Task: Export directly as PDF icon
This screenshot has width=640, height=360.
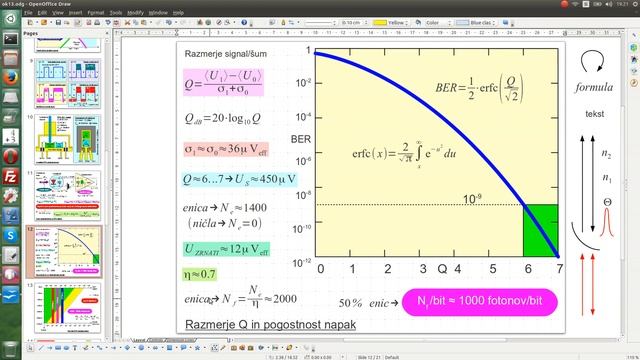Action: (x=89, y=22)
